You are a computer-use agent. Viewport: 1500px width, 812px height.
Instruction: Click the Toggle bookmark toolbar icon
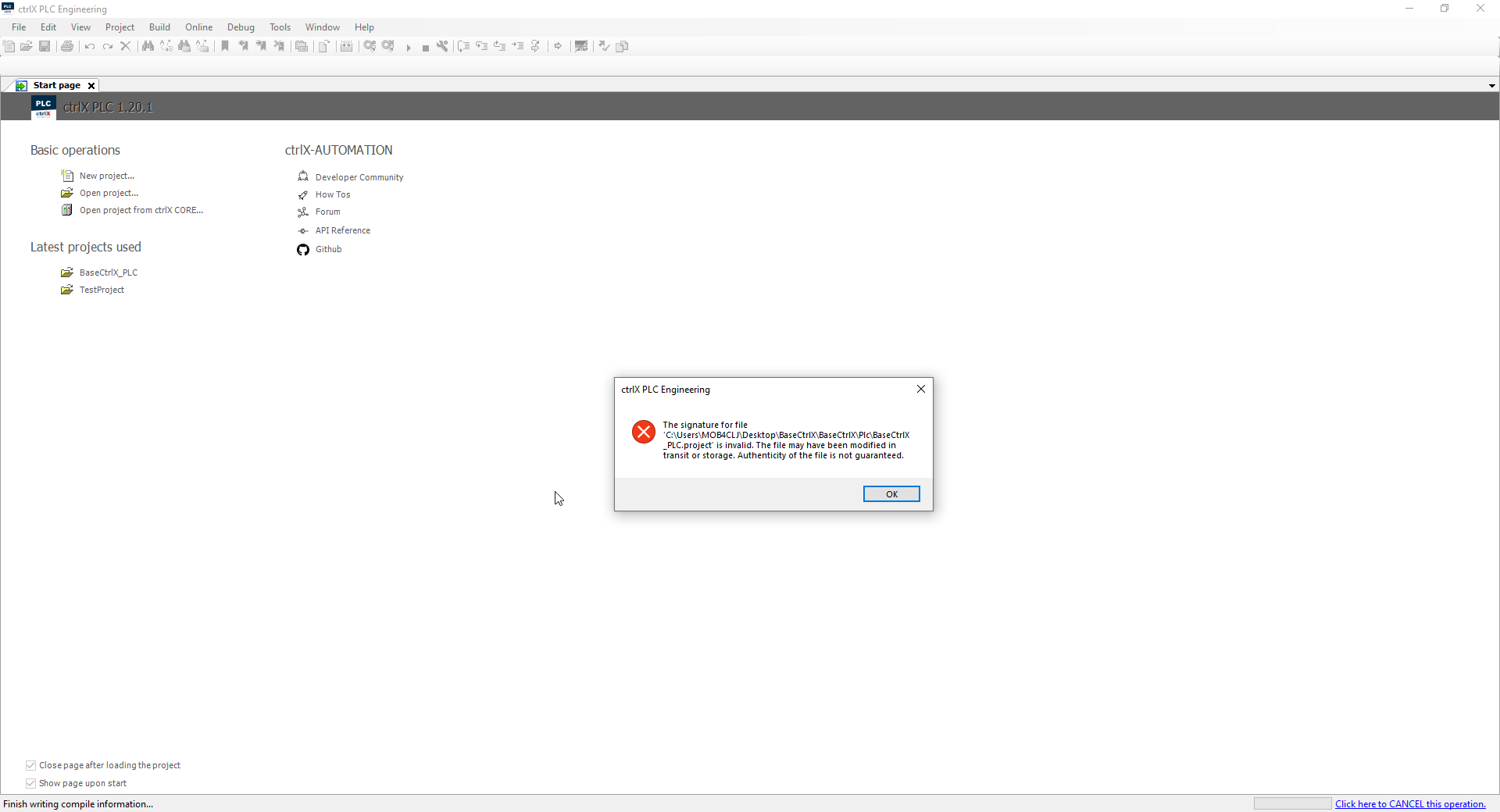[225, 46]
